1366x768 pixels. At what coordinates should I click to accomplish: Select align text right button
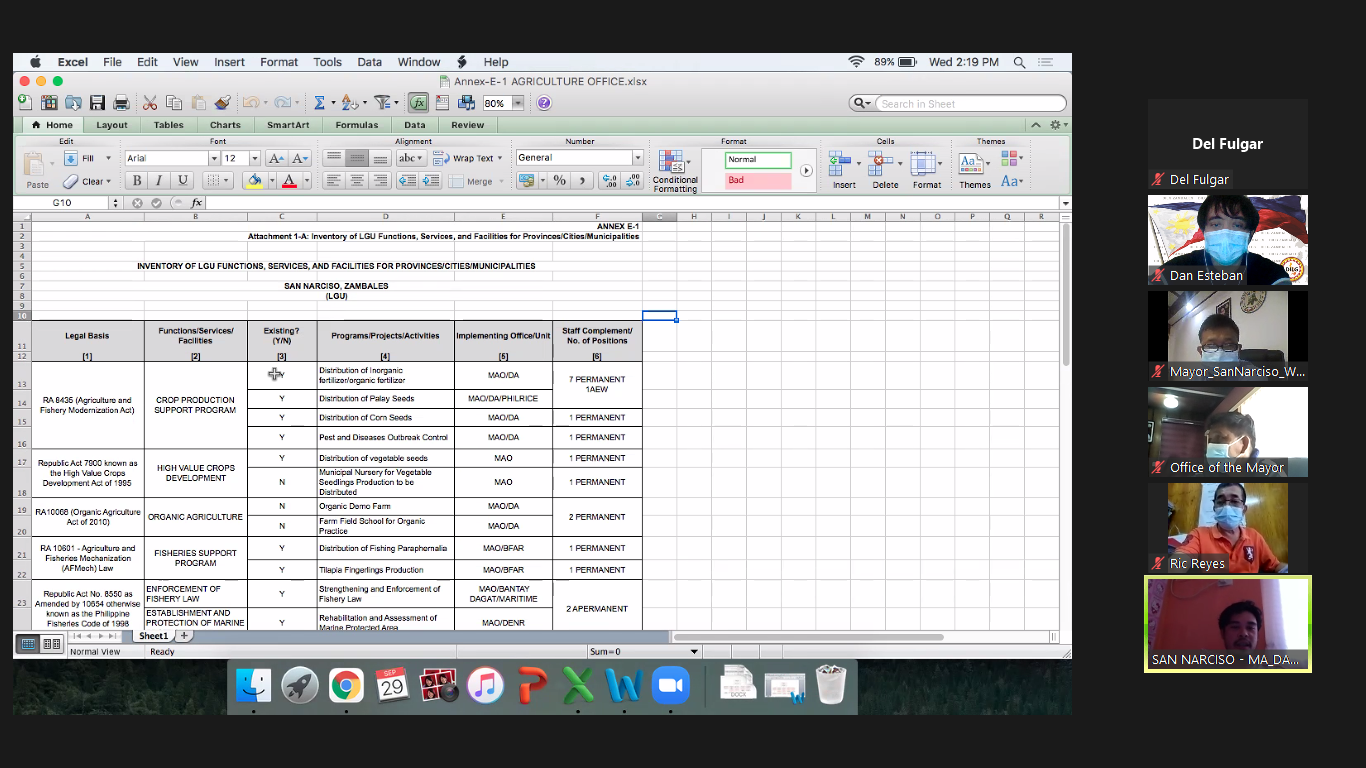coord(380,181)
